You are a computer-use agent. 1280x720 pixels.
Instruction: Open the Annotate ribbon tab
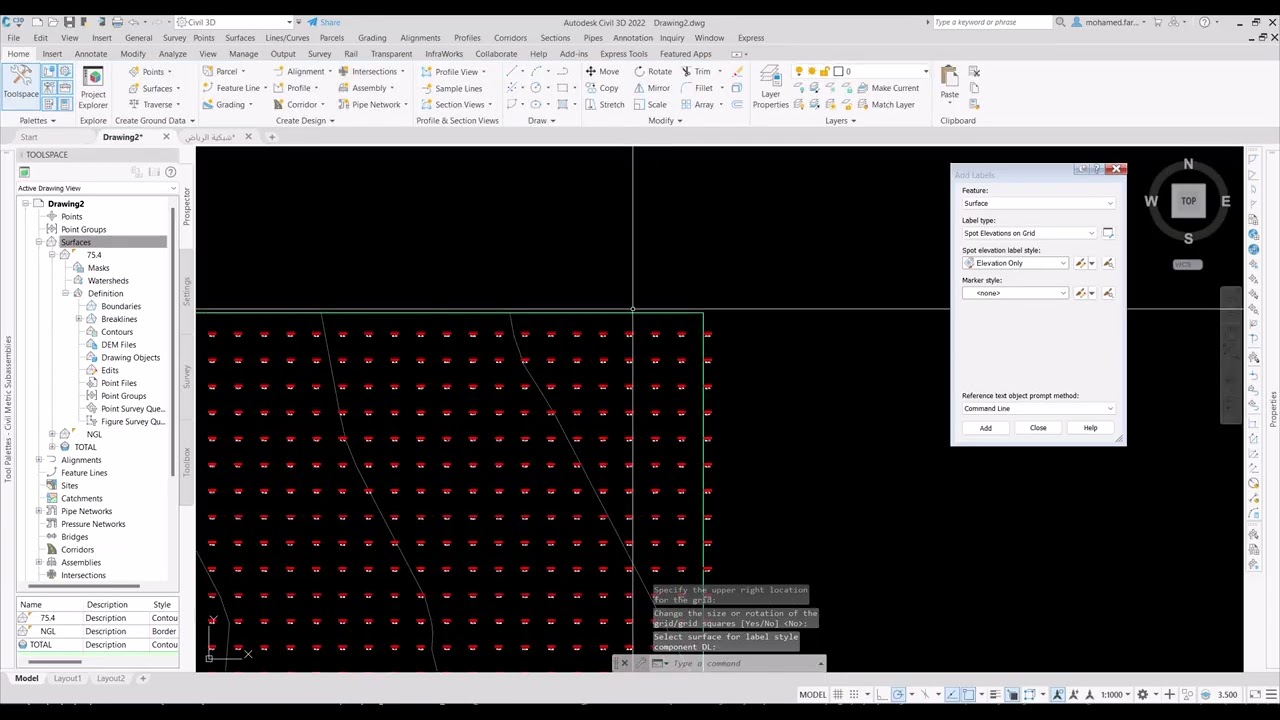[x=90, y=54]
